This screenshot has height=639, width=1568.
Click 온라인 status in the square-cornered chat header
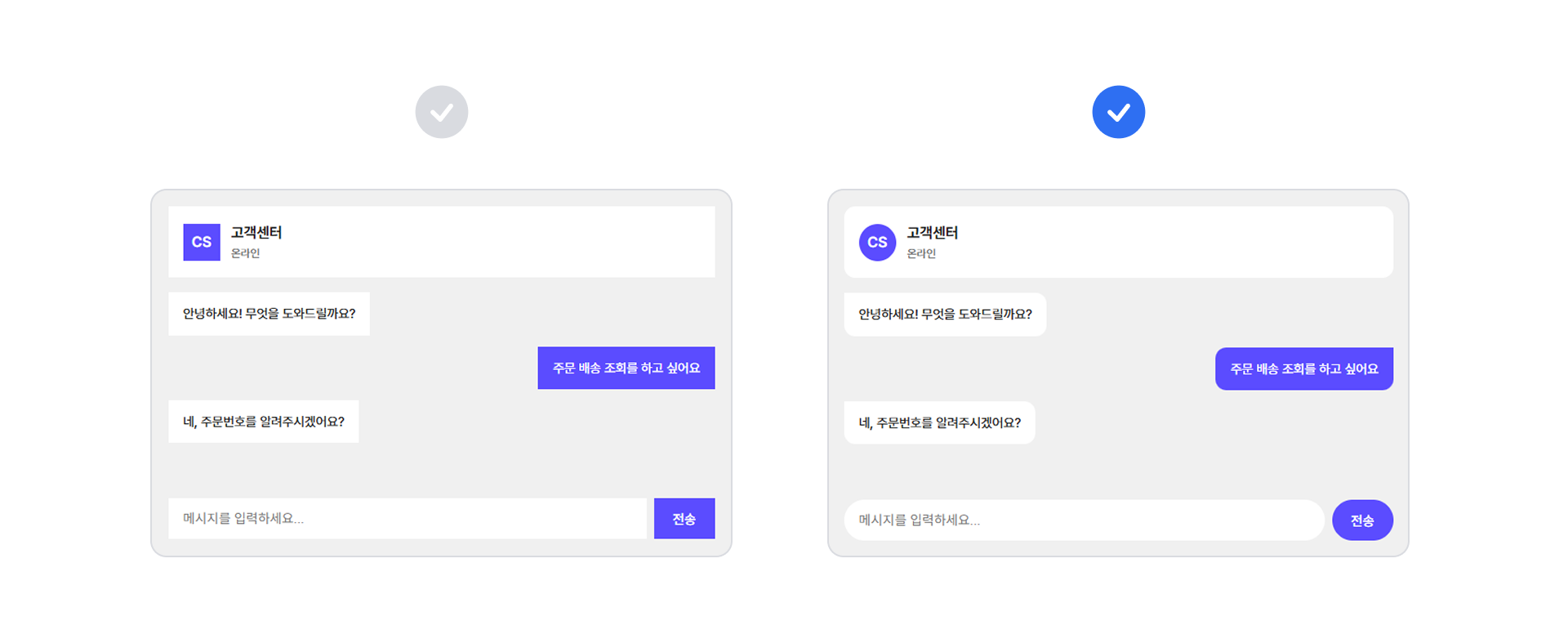click(x=245, y=253)
